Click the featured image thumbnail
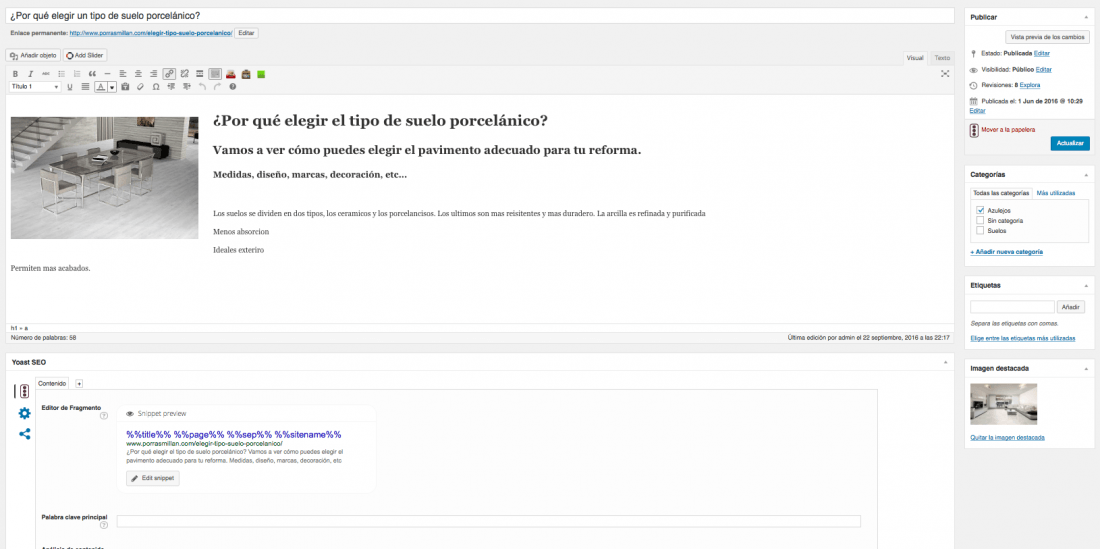Image resolution: width=1100 pixels, height=549 pixels. pos(1003,404)
